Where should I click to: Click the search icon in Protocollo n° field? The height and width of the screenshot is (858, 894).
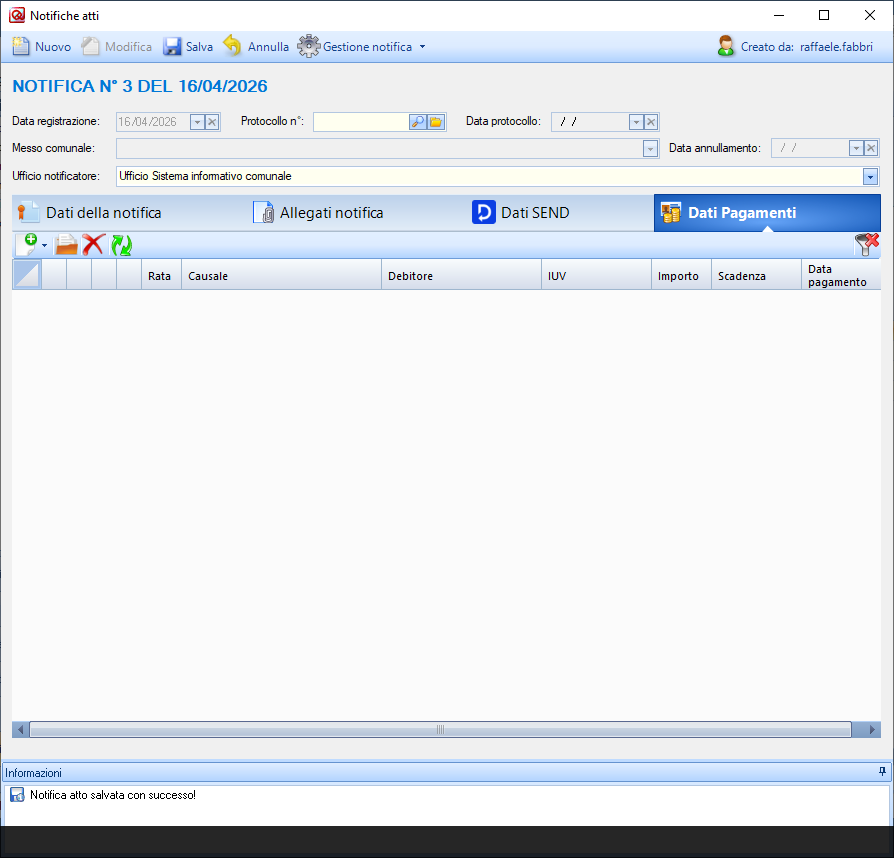coord(418,122)
